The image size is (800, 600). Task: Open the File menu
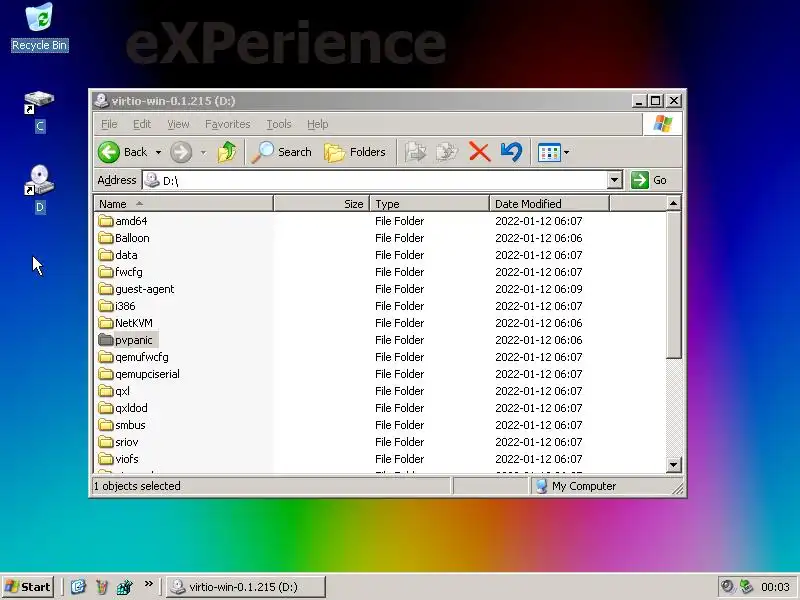click(109, 124)
